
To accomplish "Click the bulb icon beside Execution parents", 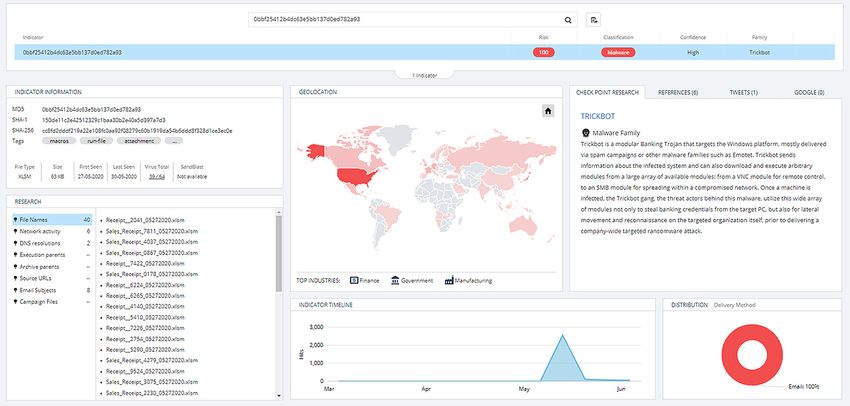I will (x=16, y=255).
